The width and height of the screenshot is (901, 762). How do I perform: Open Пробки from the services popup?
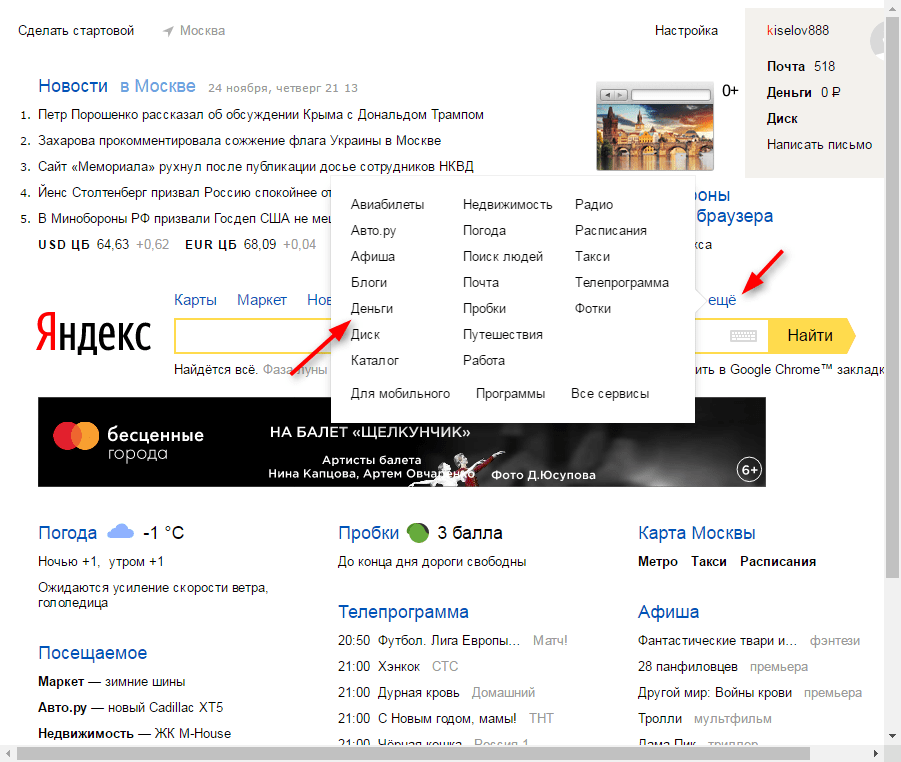(x=484, y=309)
